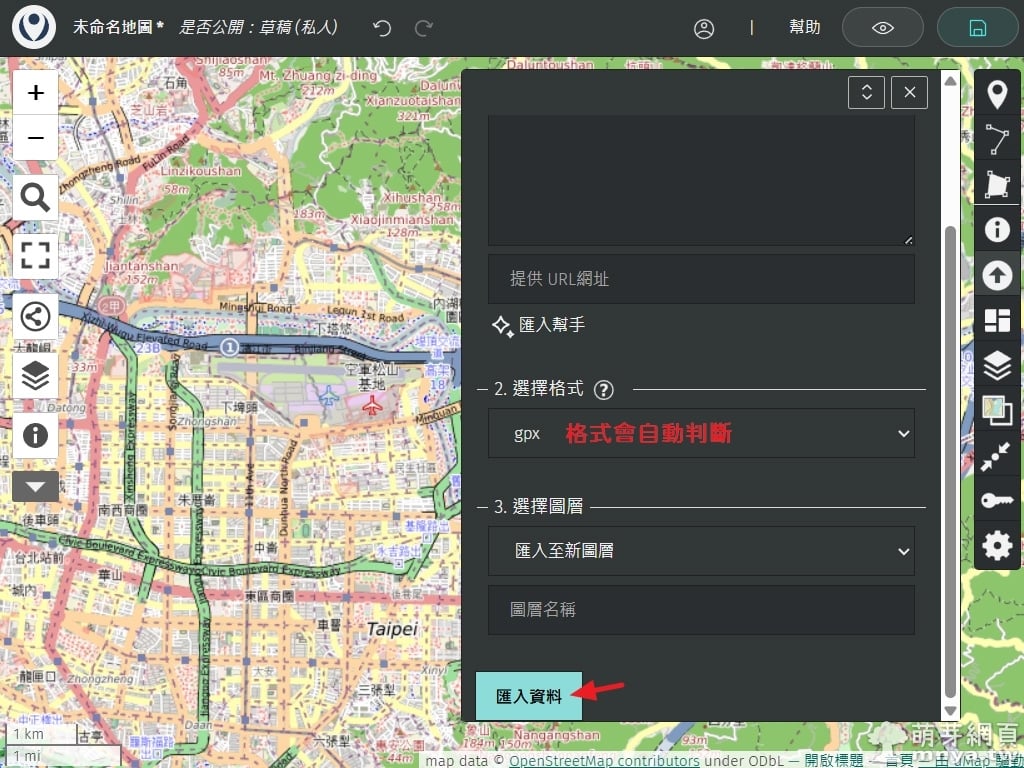The image size is (1024, 768).
Task: Expand more controls with the down arrow
Action: click(35, 487)
